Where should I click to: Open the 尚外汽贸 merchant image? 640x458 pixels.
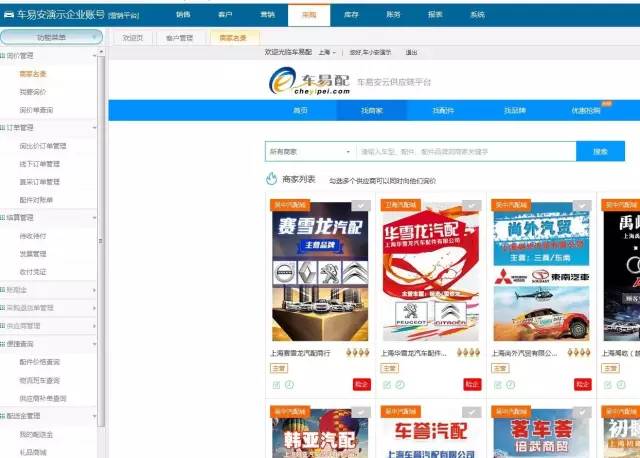click(541, 271)
